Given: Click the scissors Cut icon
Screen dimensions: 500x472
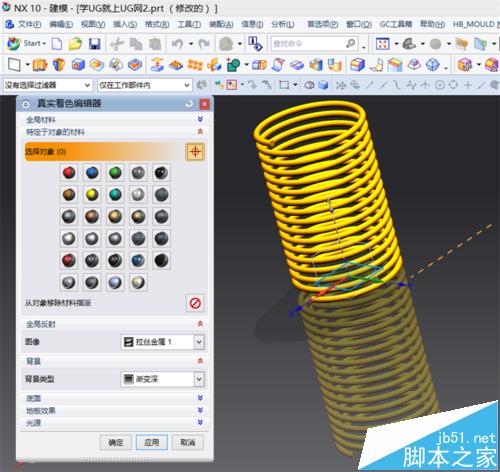Looking at the screenshot, I should (x=117, y=44).
